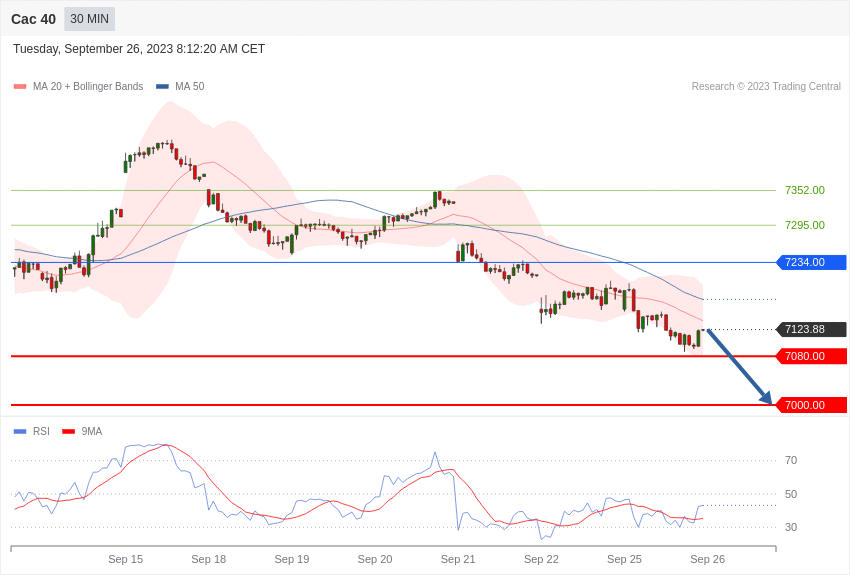The image size is (850, 576).
Task: Click the RSI 70 overbought gridline label
Action: pyautogui.click(x=790, y=460)
